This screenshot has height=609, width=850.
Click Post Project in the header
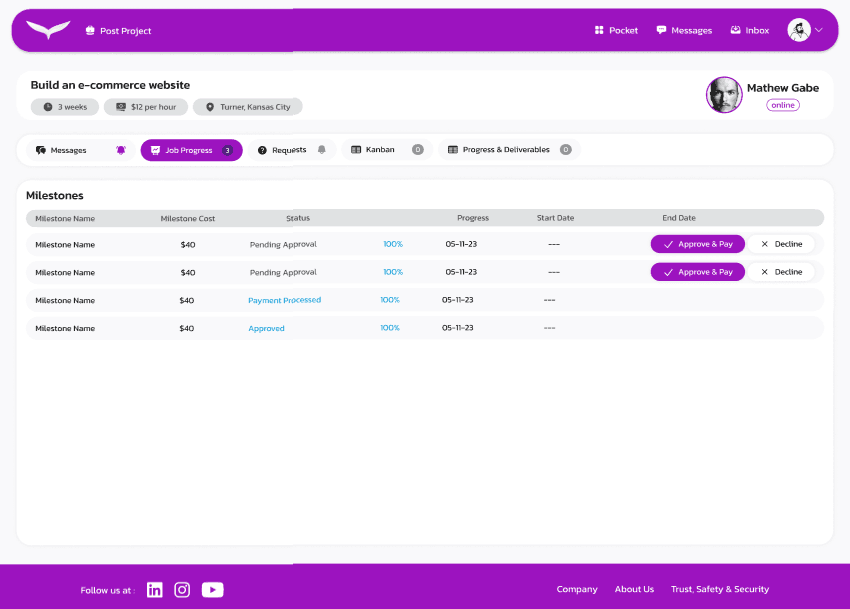coord(118,31)
